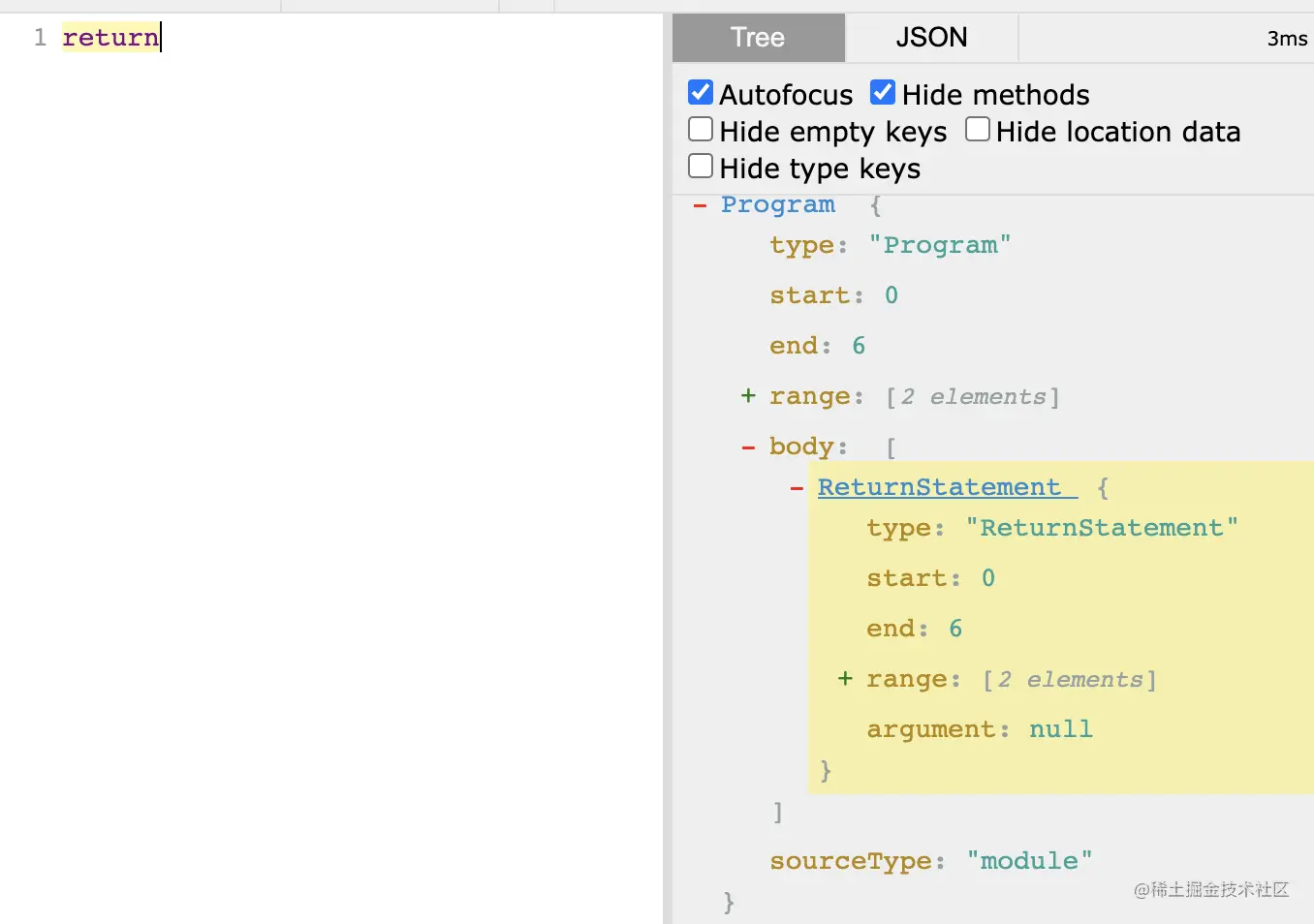The height and width of the screenshot is (924, 1314).
Task: Collapse the Program node with minus toggle
Action: (x=700, y=205)
